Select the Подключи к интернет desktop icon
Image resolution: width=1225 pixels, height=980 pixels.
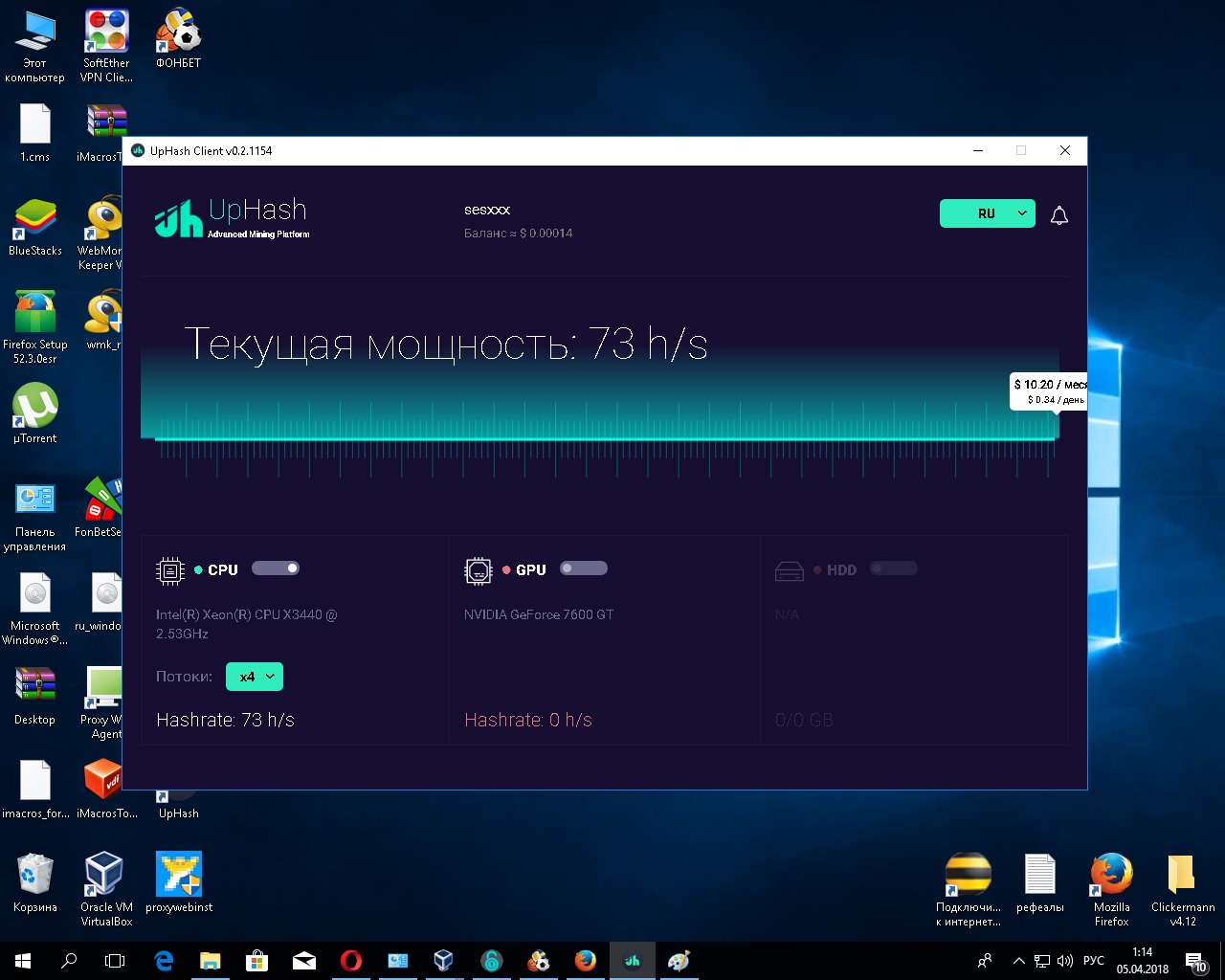[969, 889]
